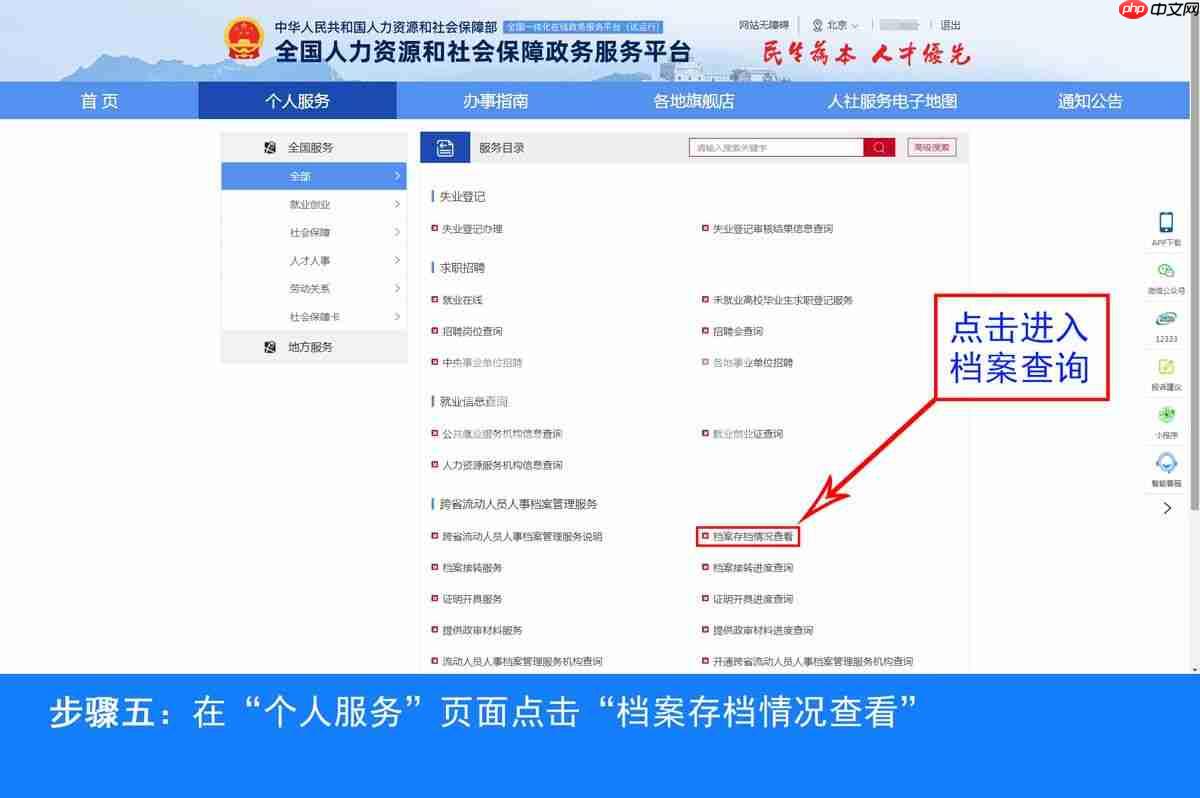
Task: Go to 人社服务电子地图 page
Action: pos(890,100)
